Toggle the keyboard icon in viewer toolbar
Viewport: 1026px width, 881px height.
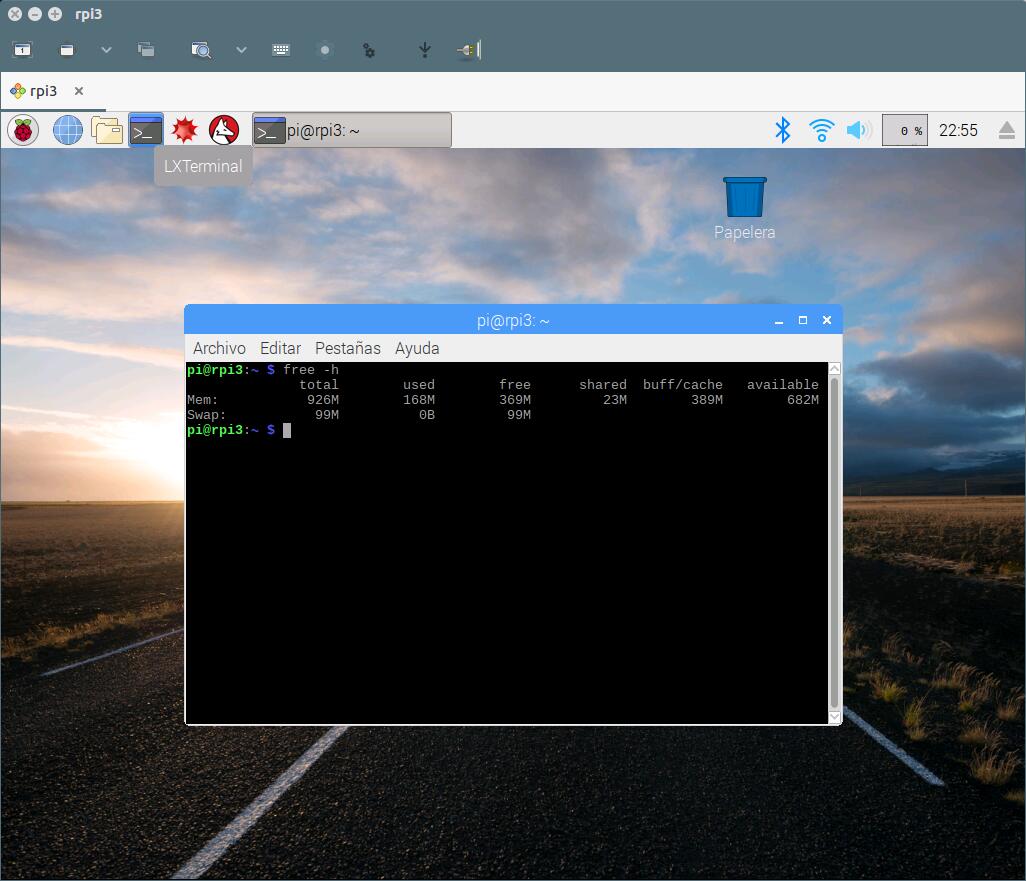pos(281,50)
